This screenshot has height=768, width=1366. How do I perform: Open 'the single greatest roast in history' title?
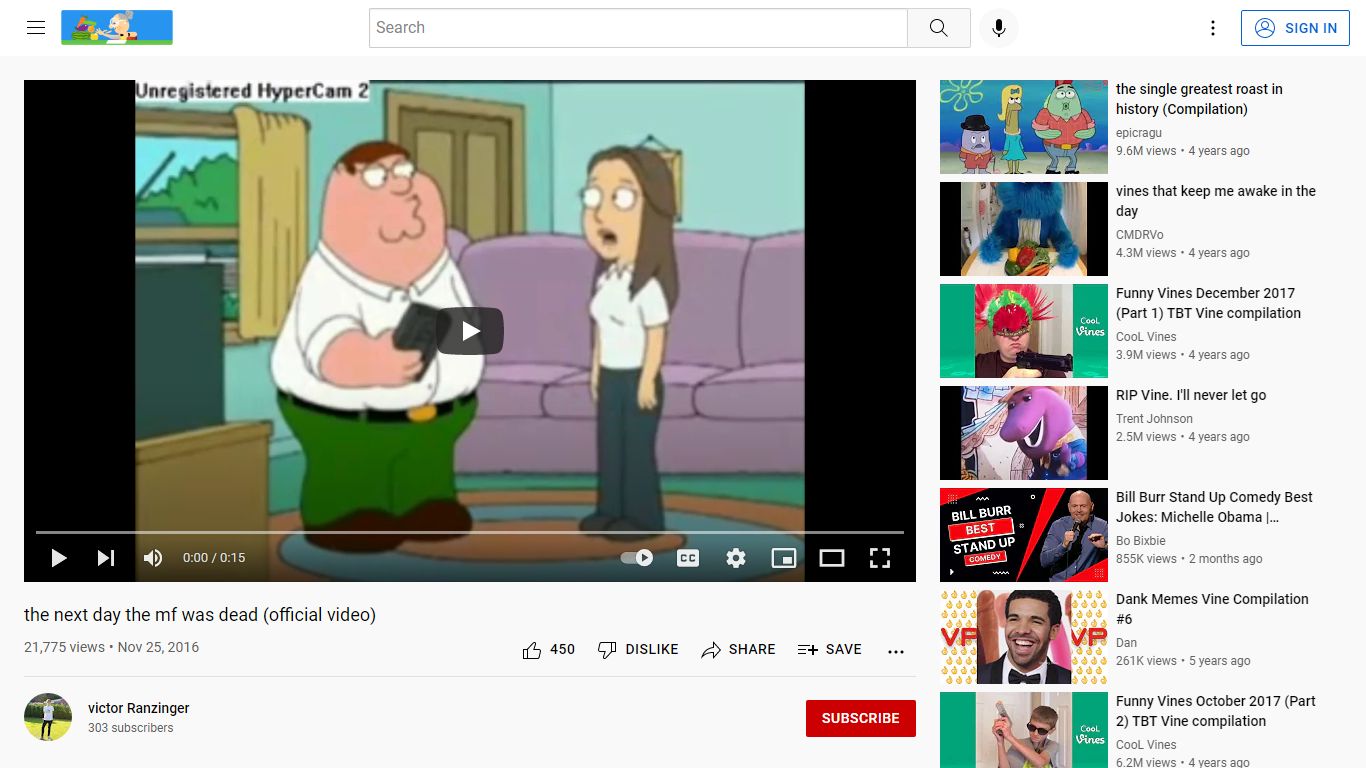coord(1199,99)
